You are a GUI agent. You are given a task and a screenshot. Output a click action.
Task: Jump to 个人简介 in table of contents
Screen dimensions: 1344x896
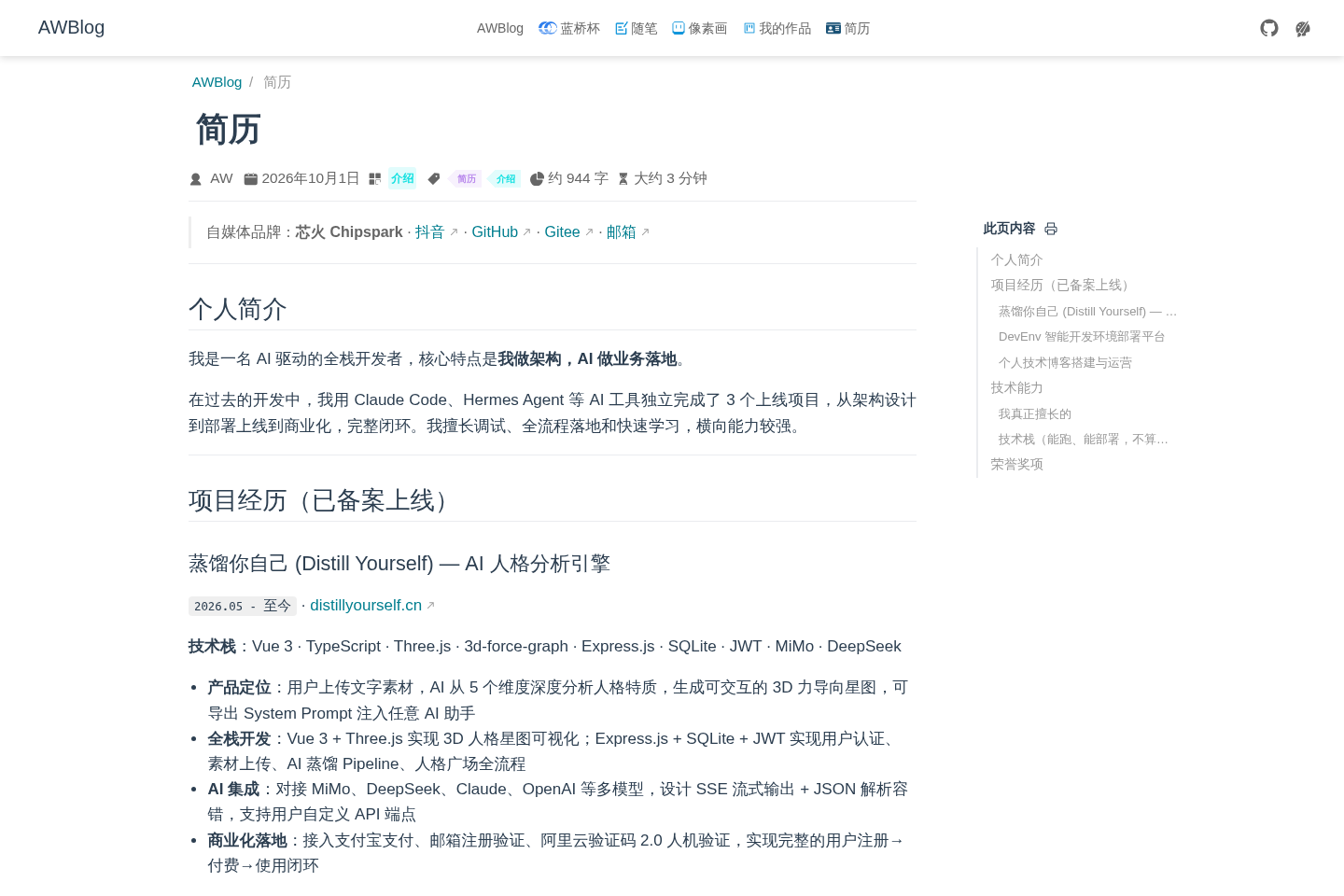[1016, 259]
